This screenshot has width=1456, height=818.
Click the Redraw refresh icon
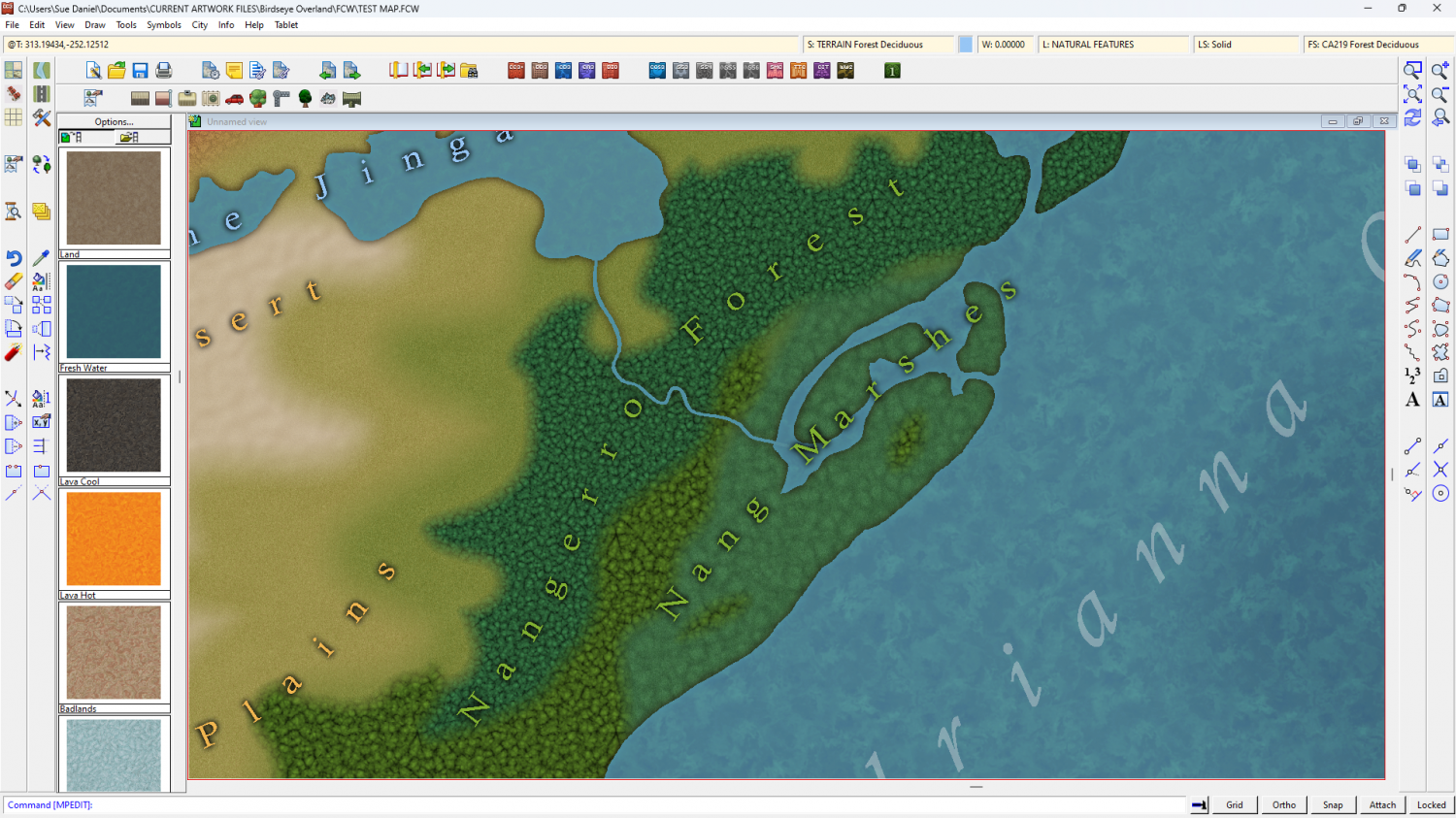tap(1412, 117)
